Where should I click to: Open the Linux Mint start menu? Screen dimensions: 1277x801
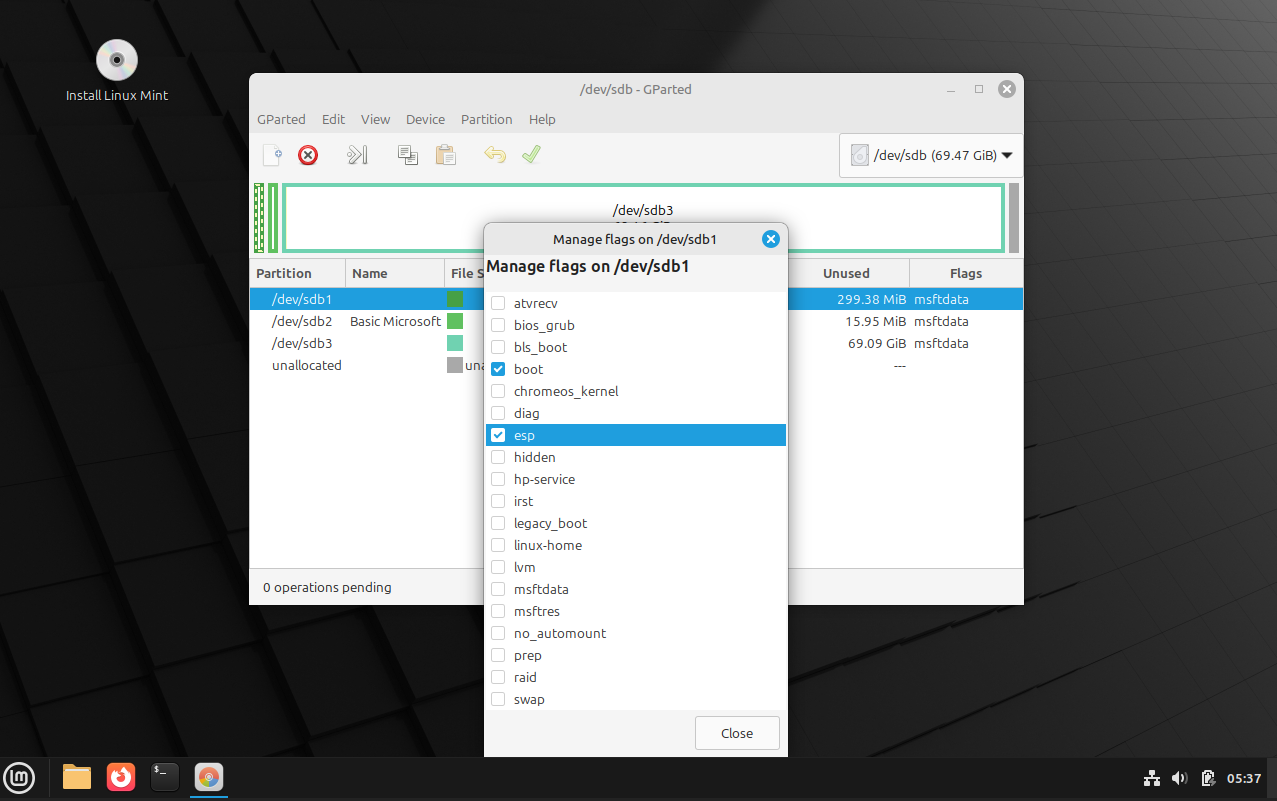click(20, 777)
